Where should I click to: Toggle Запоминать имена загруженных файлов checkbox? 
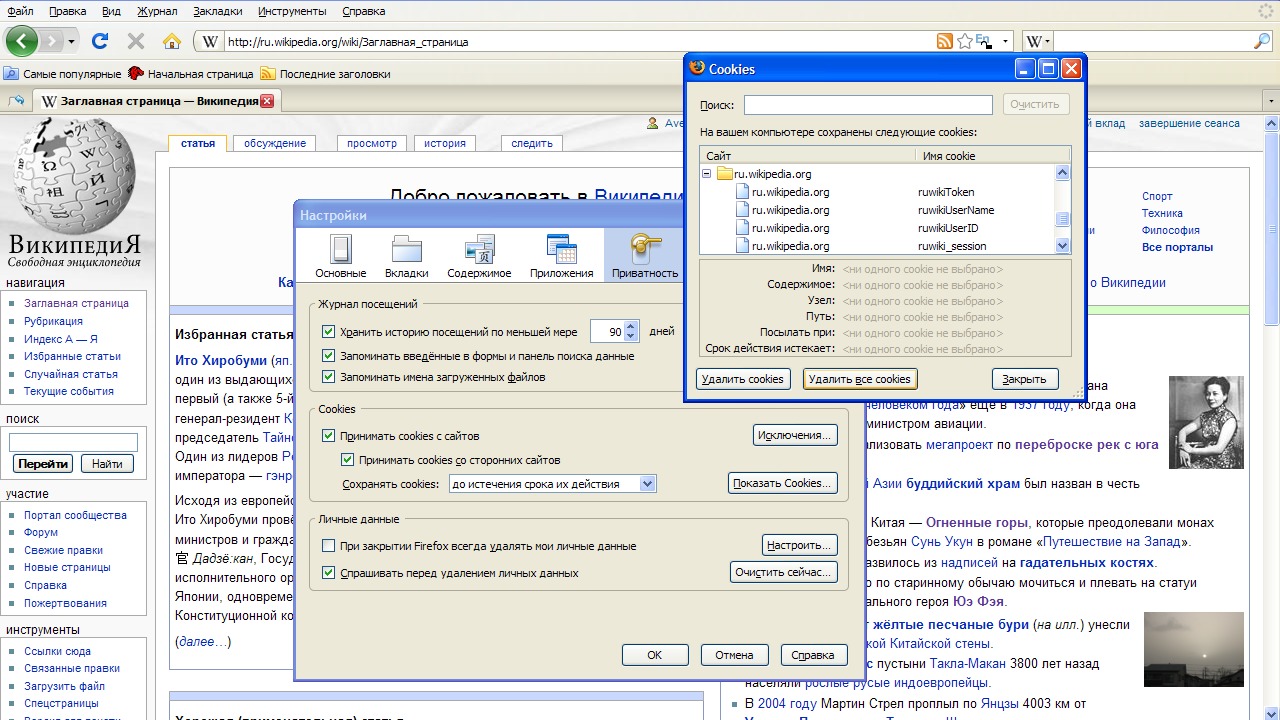[329, 377]
